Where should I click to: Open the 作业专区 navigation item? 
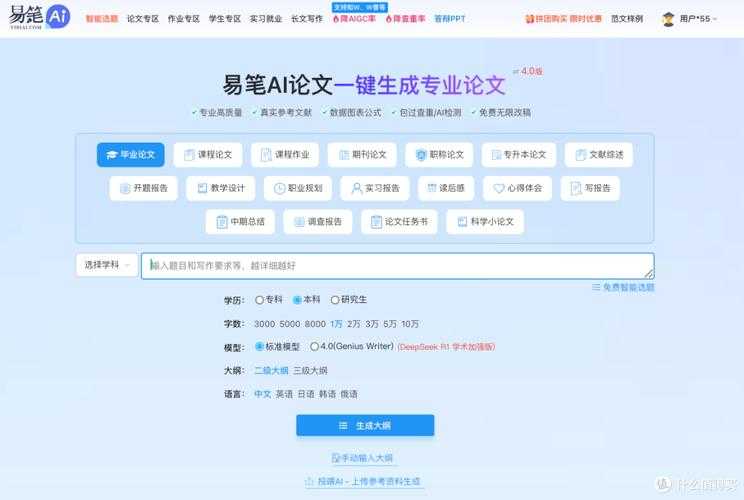(184, 19)
